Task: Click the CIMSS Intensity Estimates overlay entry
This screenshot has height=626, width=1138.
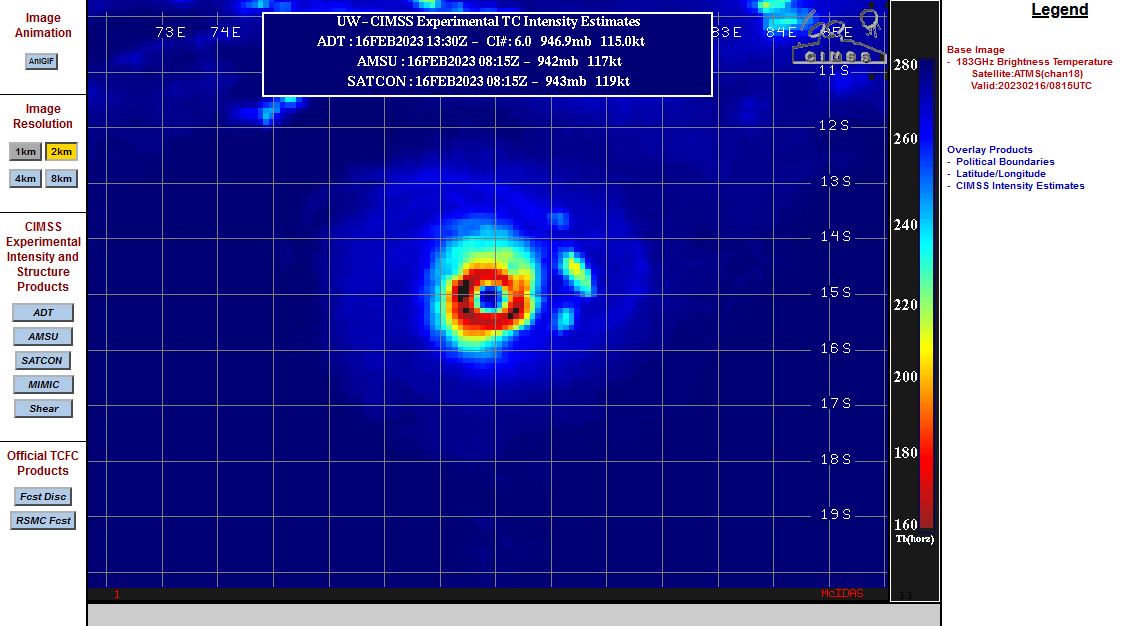Action: pyautogui.click(x=1020, y=186)
